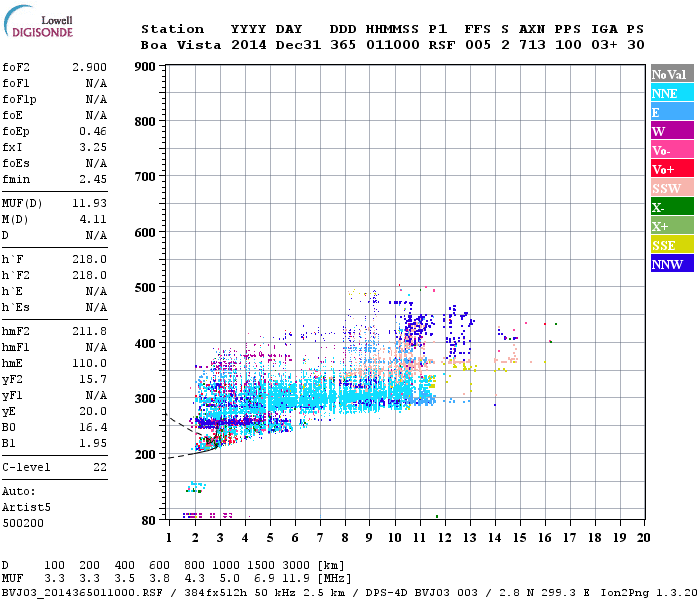
Task: Click the 500200 code under Artist5
Action: click(23, 523)
